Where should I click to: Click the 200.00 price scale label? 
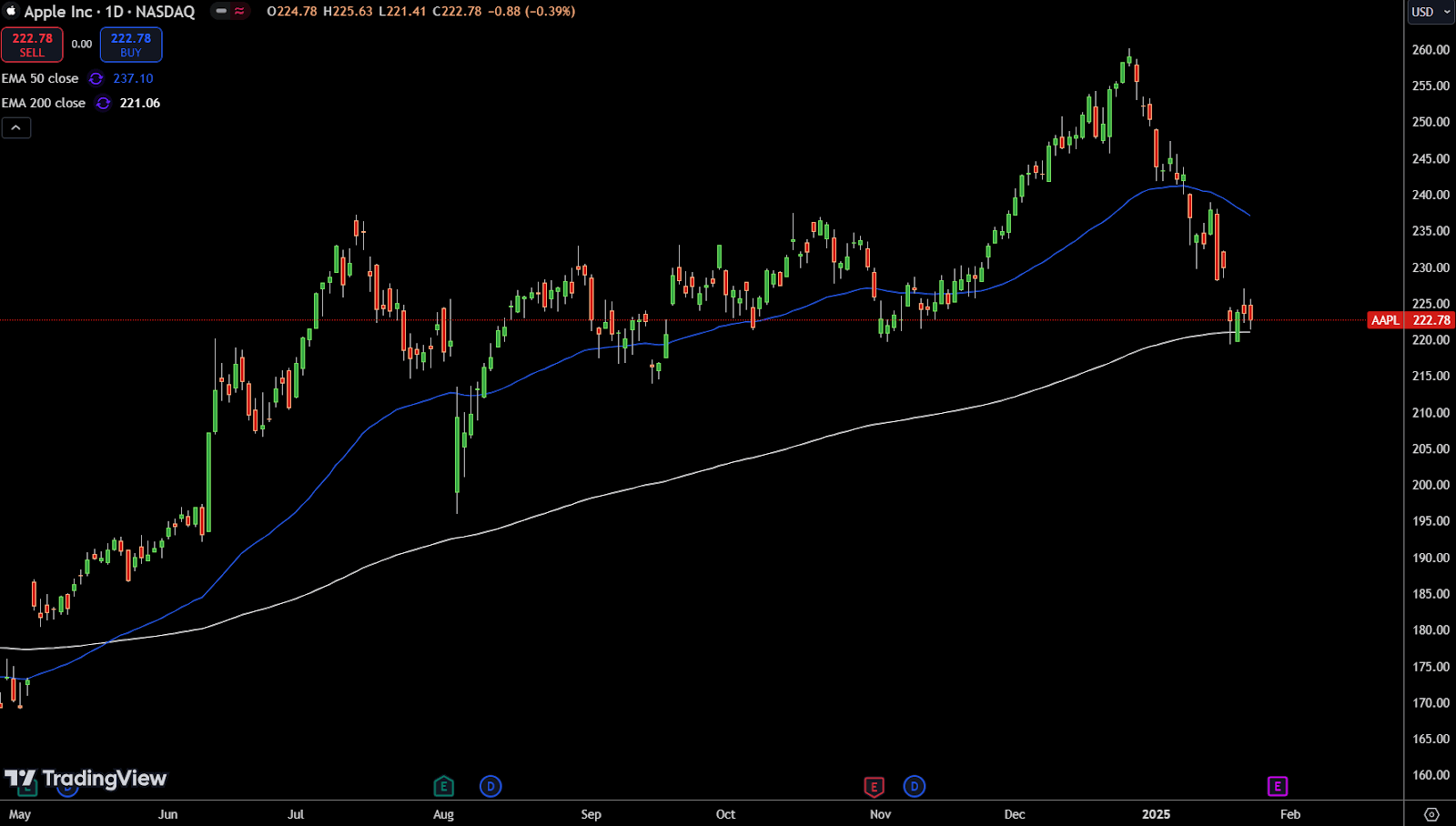point(1431,485)
